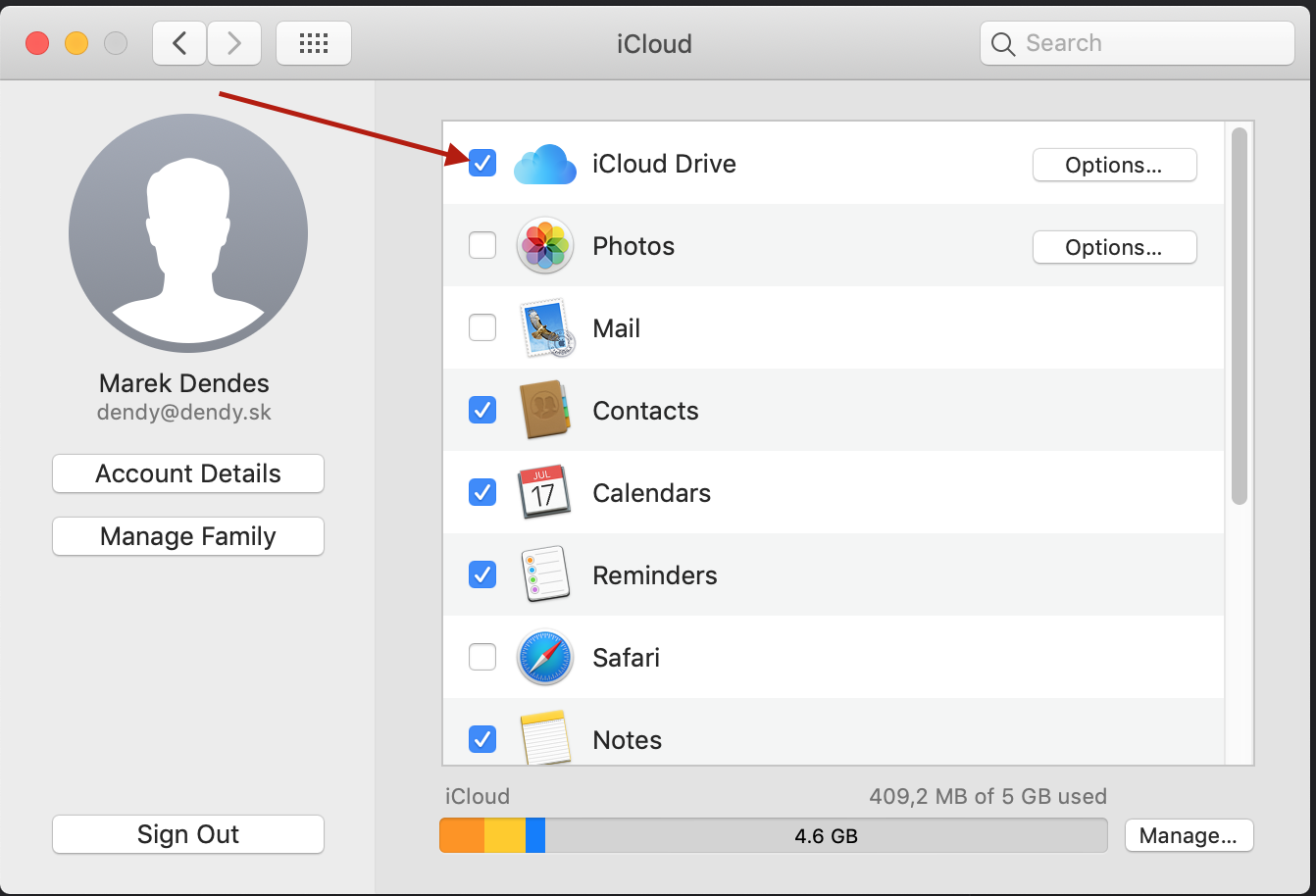Uncheck the iCloud Drive checkbox

[x=482, y=163]
